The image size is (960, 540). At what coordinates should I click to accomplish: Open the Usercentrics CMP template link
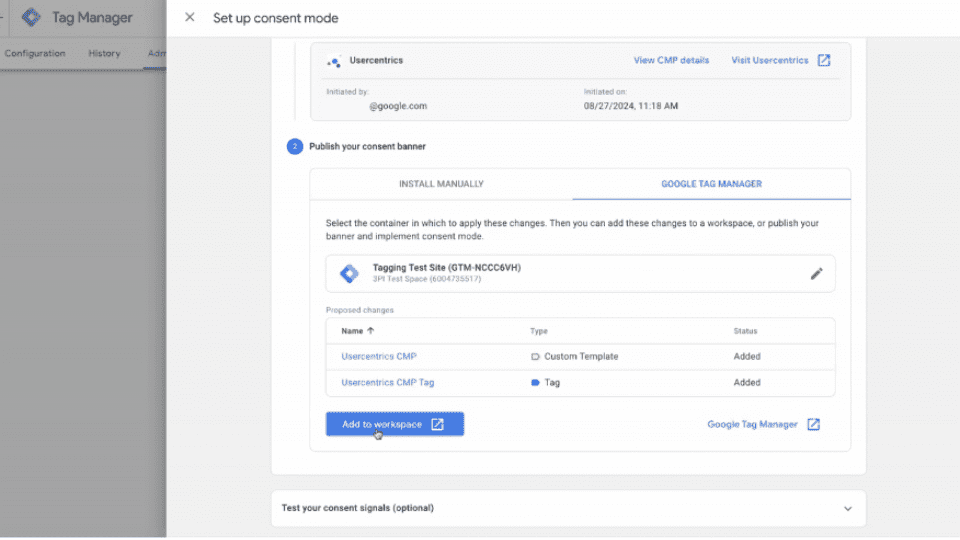coord(378,356)
